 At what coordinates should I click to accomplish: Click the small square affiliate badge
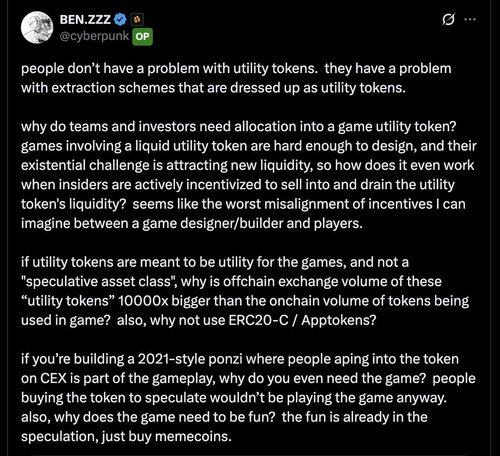coord(137,20)
